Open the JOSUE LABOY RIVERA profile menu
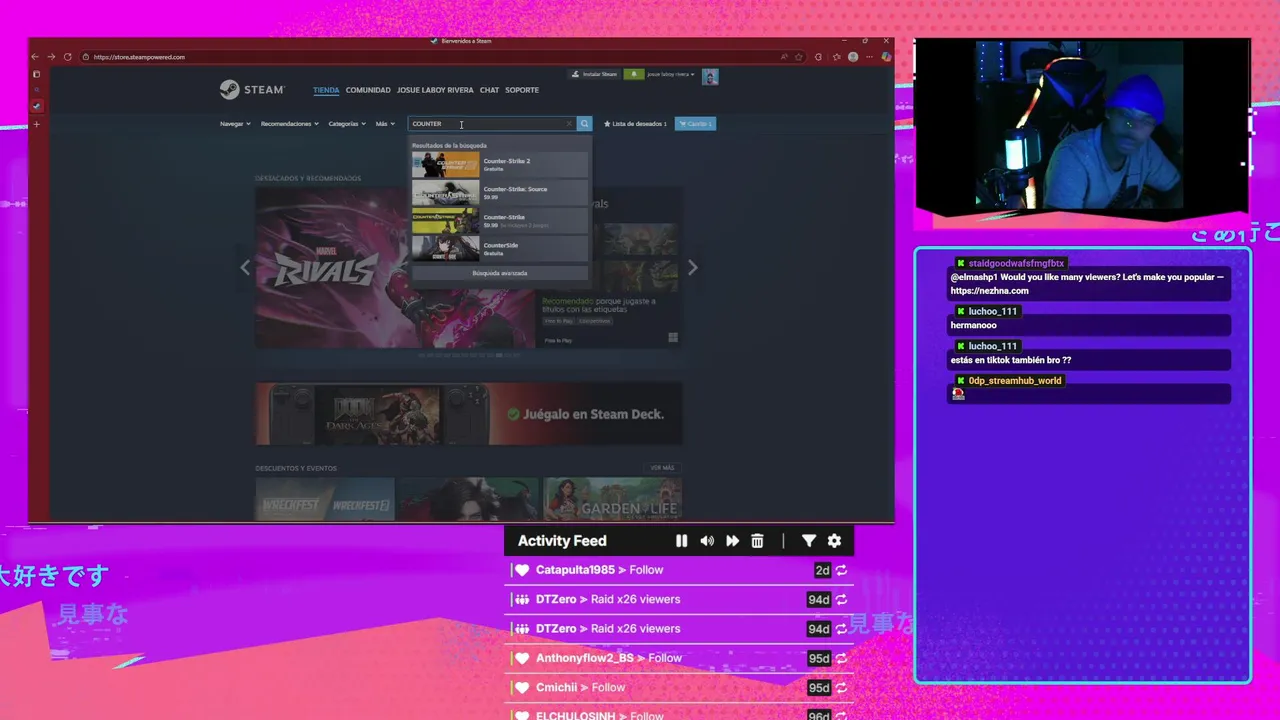The width and height of the screenshot is (1280, 720). pos(435,90)
